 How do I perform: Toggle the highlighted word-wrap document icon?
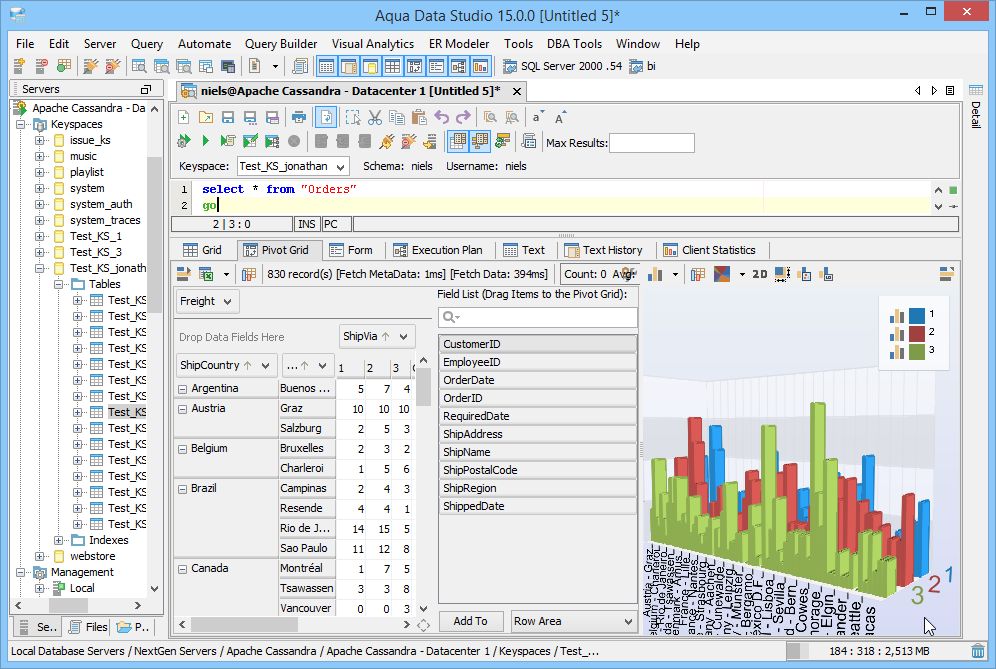click(x=326, y=118)
